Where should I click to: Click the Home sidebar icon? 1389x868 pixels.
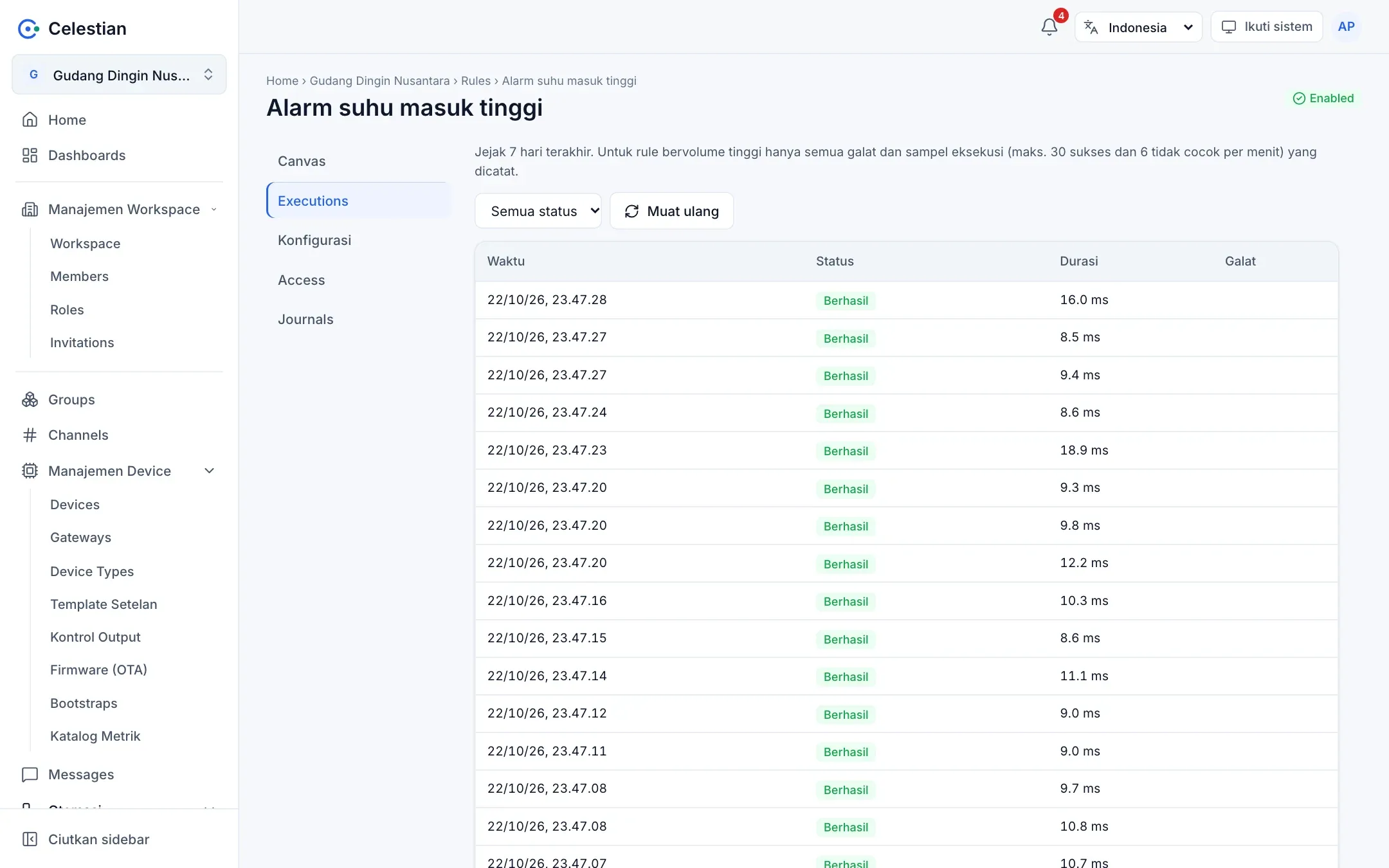(30, 120)
